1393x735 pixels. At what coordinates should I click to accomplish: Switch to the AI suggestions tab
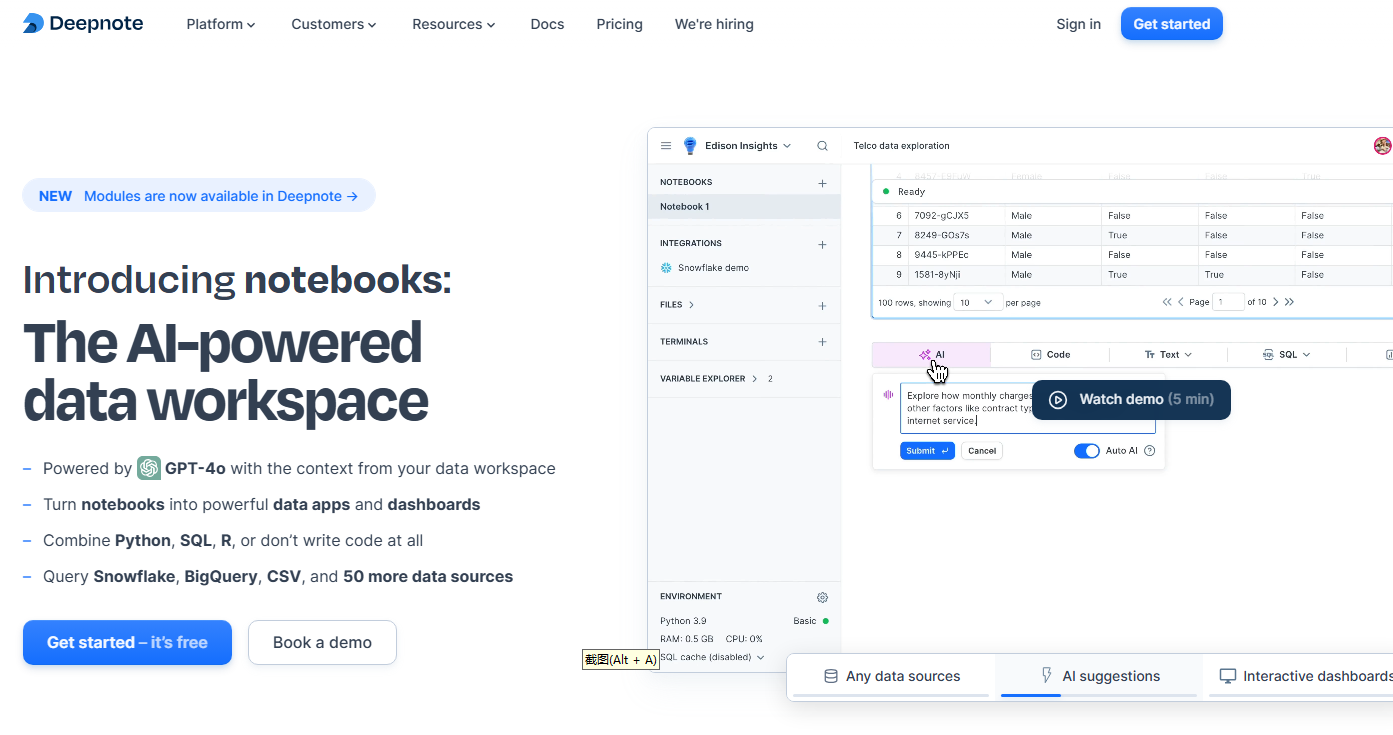pyautogui.click(x=1099, y=677)
